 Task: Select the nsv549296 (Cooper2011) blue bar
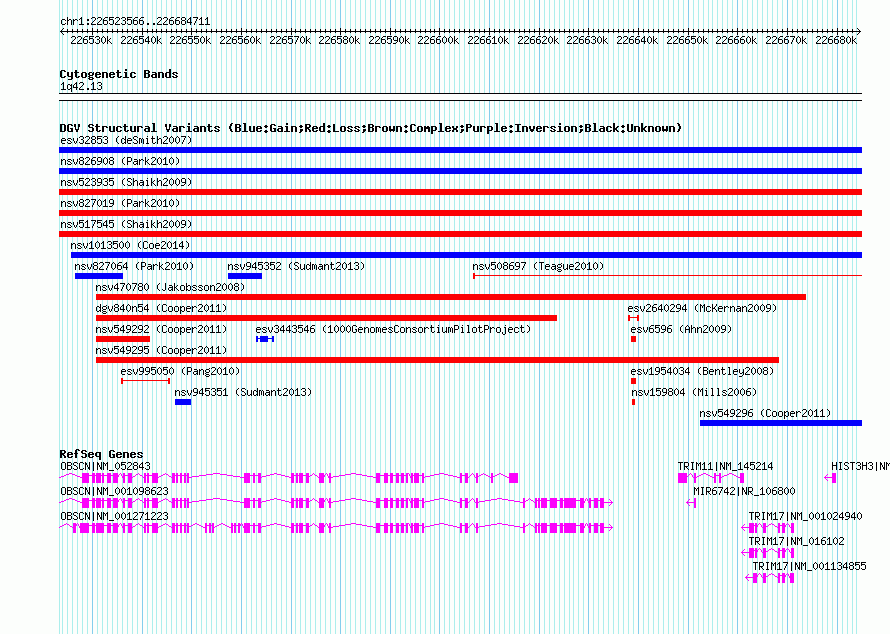pos(781,423)
